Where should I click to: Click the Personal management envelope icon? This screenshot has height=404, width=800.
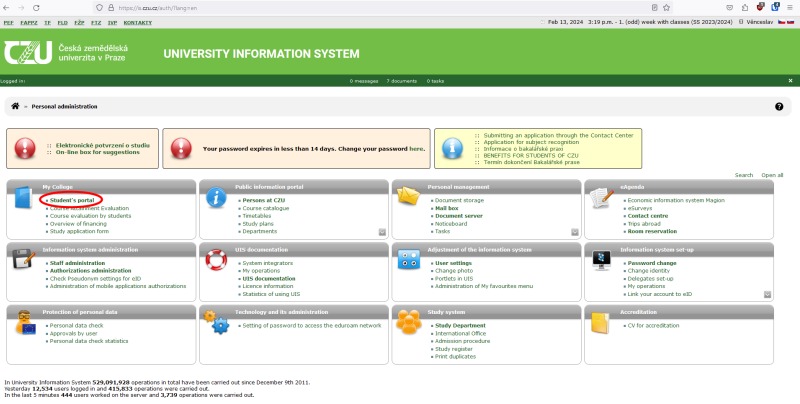click(409, 200)
